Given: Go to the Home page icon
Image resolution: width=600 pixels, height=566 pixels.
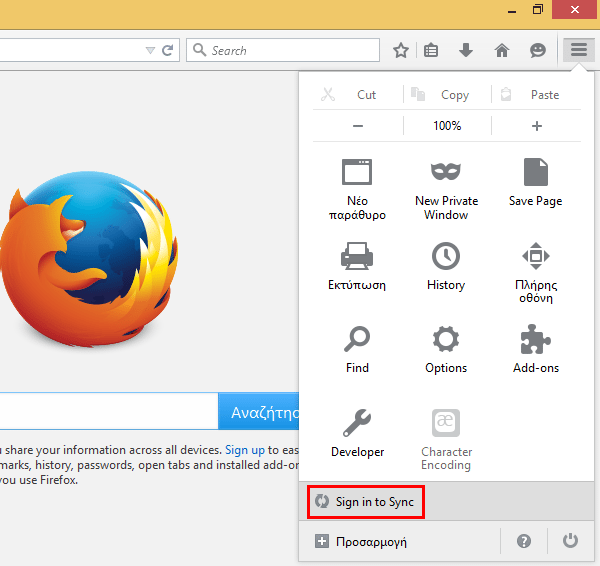Looking at the screenshot, I should click(x=502, y=50).
